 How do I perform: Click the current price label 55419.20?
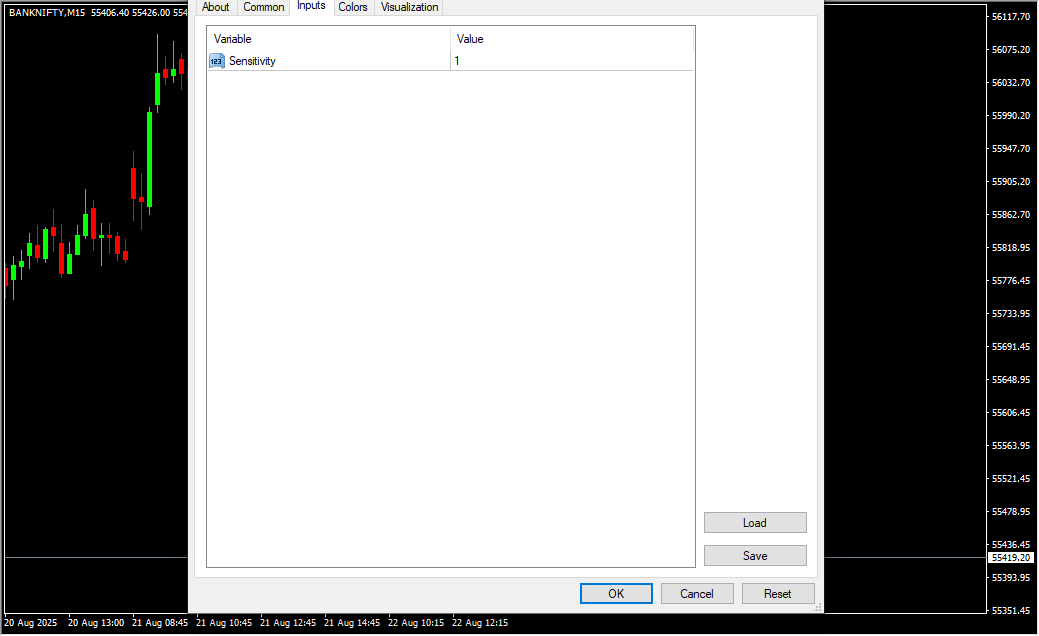click(x=1011, y=557)
